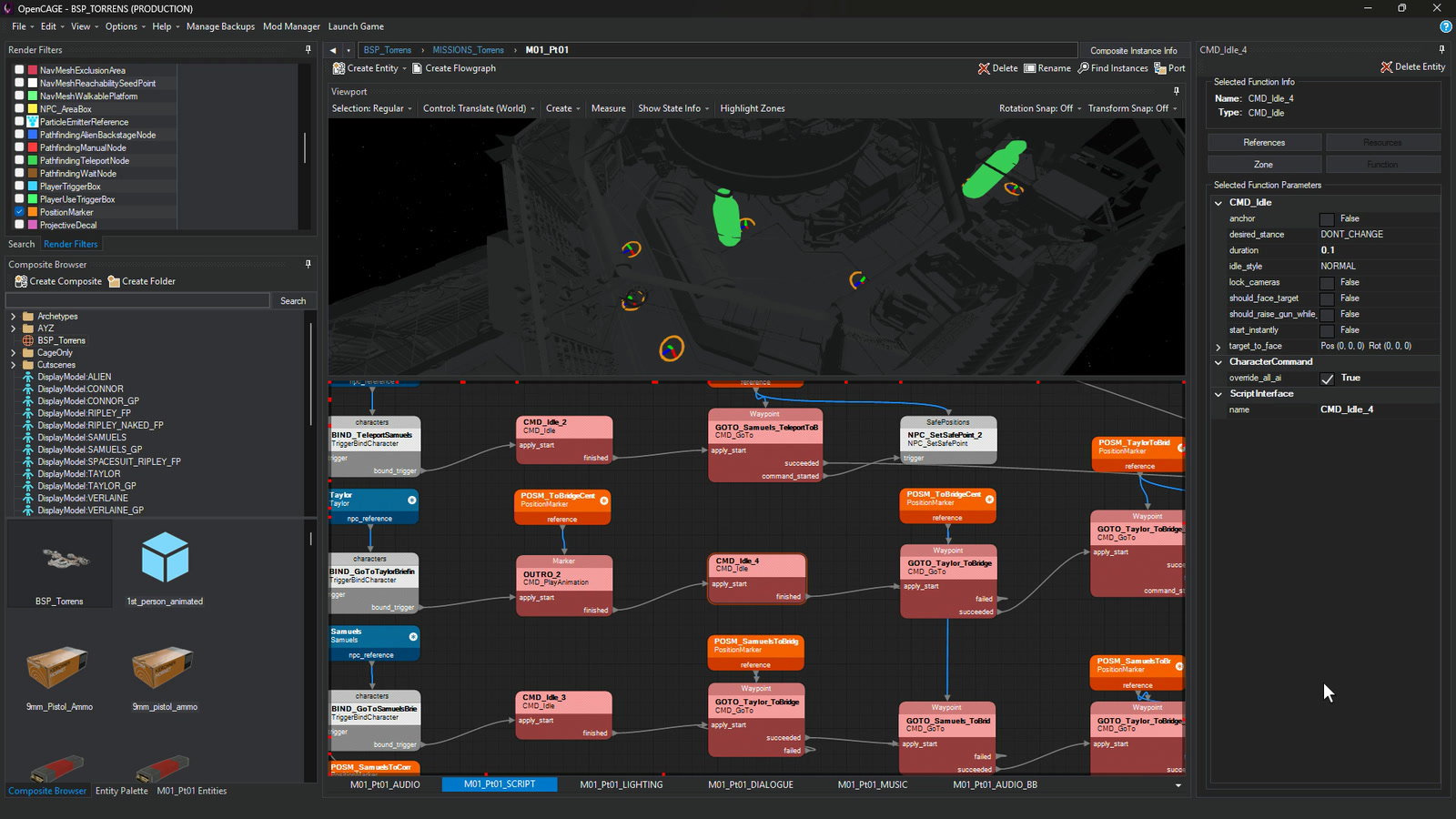Open the Mod Manager menu item
Viewport: 1456px width, 819px height.
coord(291,26)
